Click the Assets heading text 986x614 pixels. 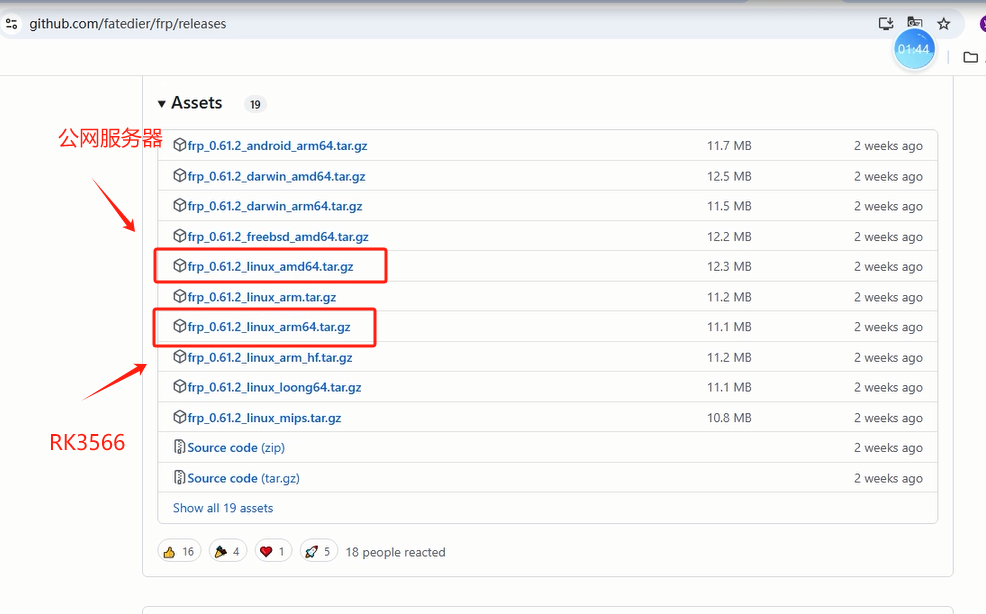197,103
